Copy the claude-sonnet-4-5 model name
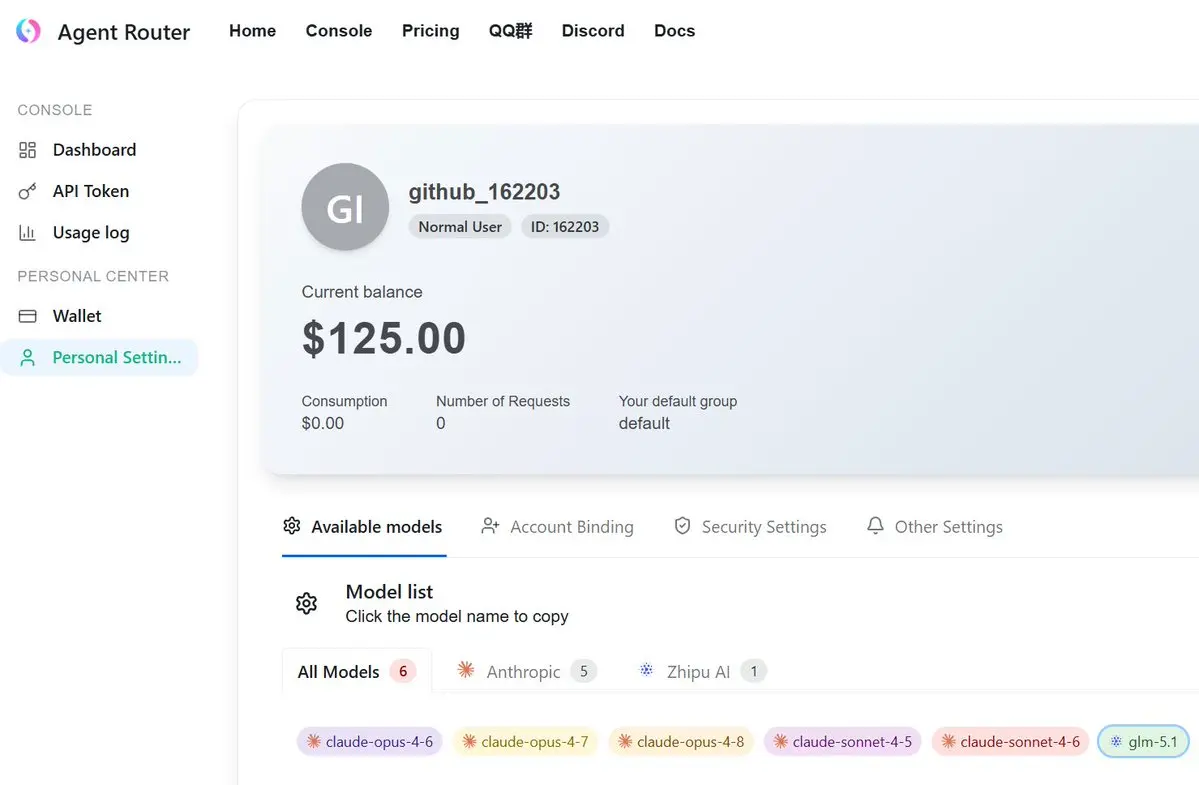The width and height of the screenshot is (1199, 785). (x=843, y=741)
